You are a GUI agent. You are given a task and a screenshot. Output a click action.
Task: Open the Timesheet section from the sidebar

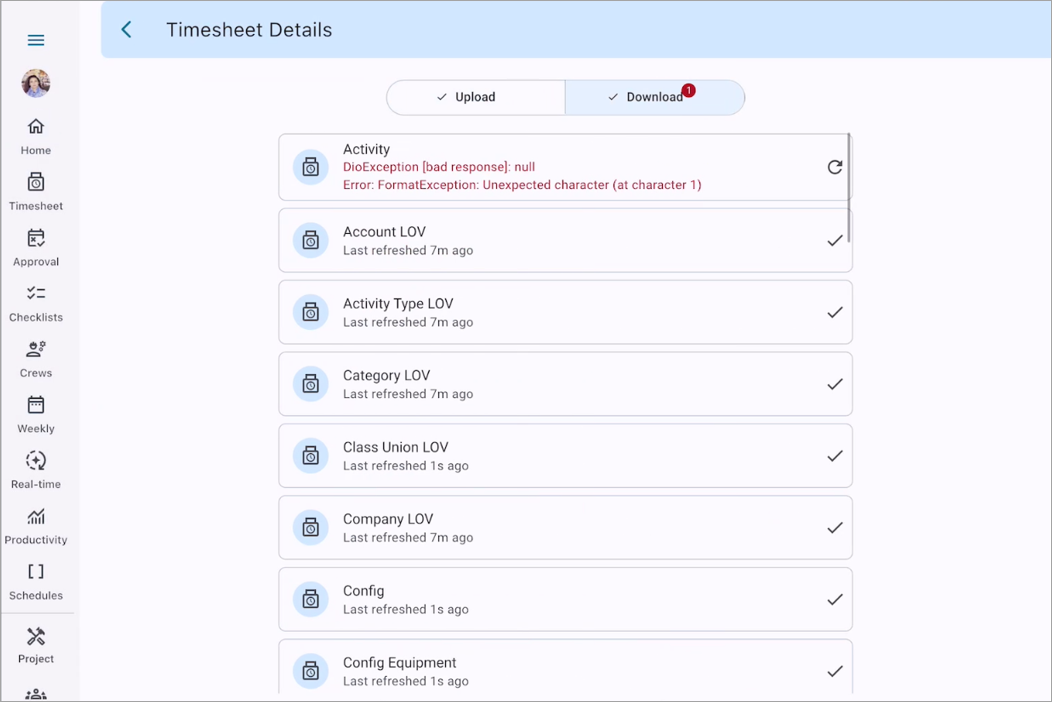pos(36,190)
